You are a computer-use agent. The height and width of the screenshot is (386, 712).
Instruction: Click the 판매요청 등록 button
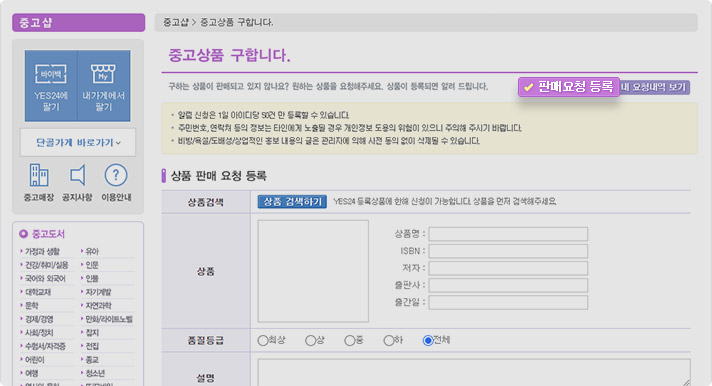coord(569,87)
